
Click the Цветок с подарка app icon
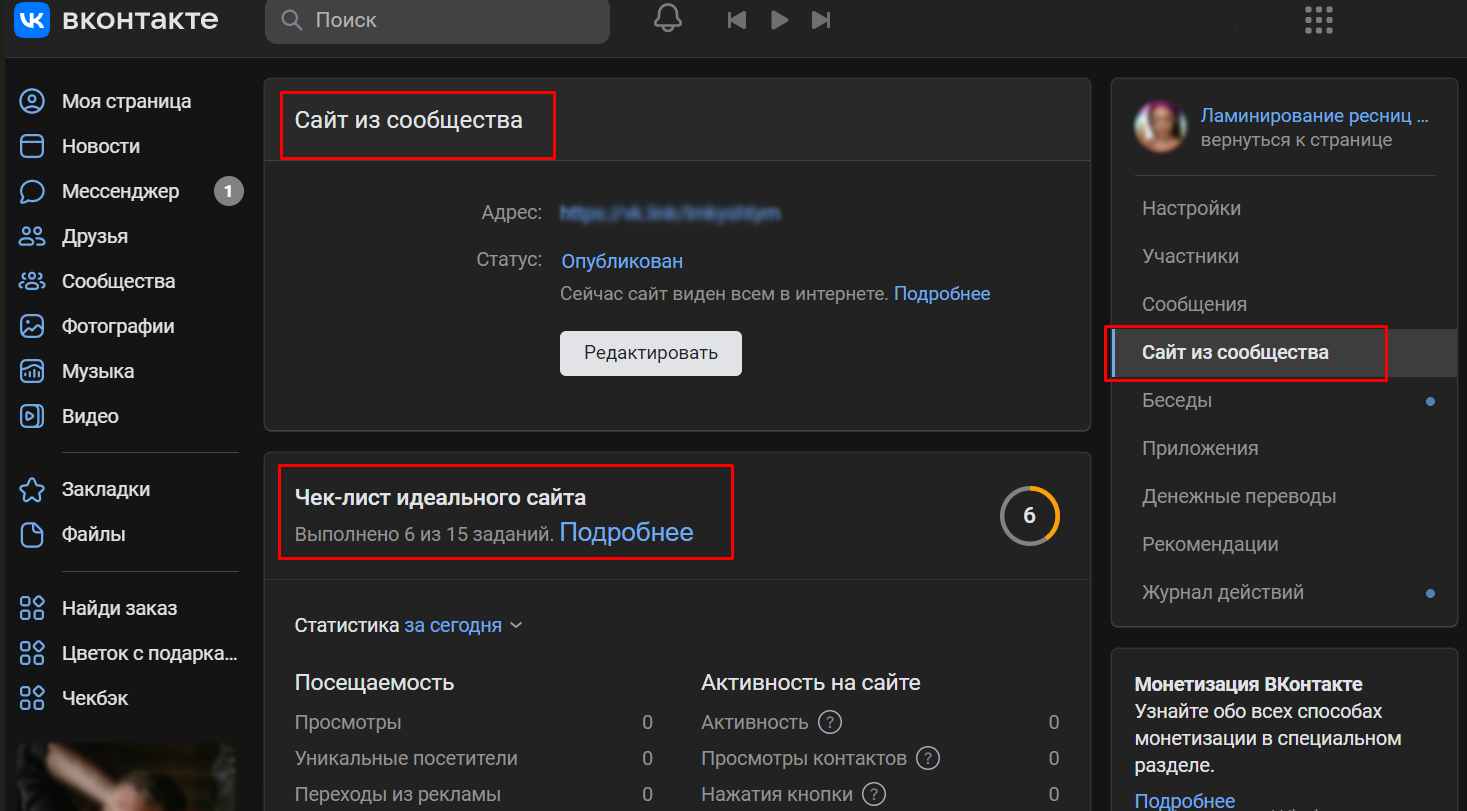click(33, 653)
